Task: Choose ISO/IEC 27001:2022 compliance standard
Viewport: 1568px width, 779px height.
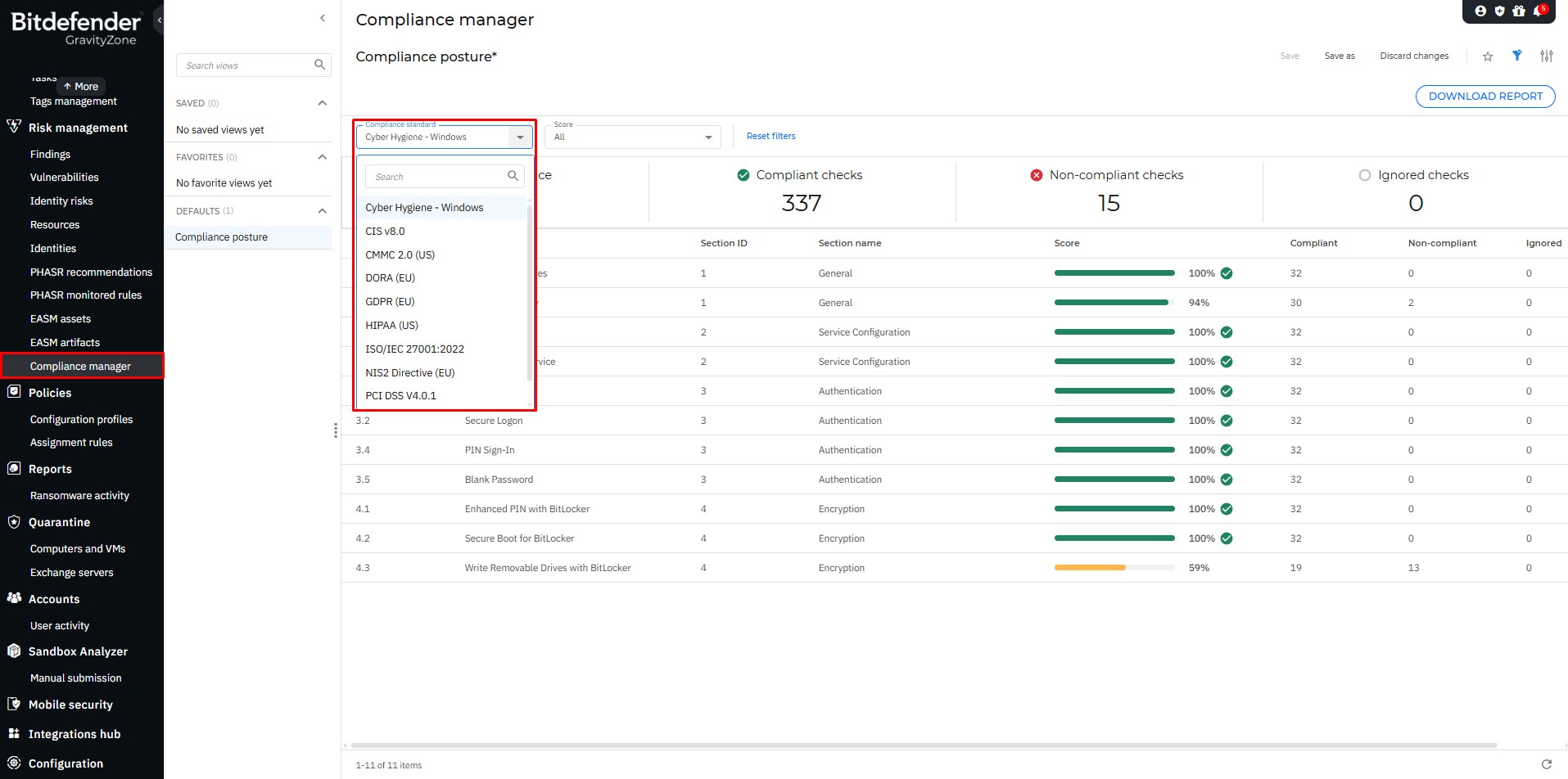Action: click(x=414, y=349)
